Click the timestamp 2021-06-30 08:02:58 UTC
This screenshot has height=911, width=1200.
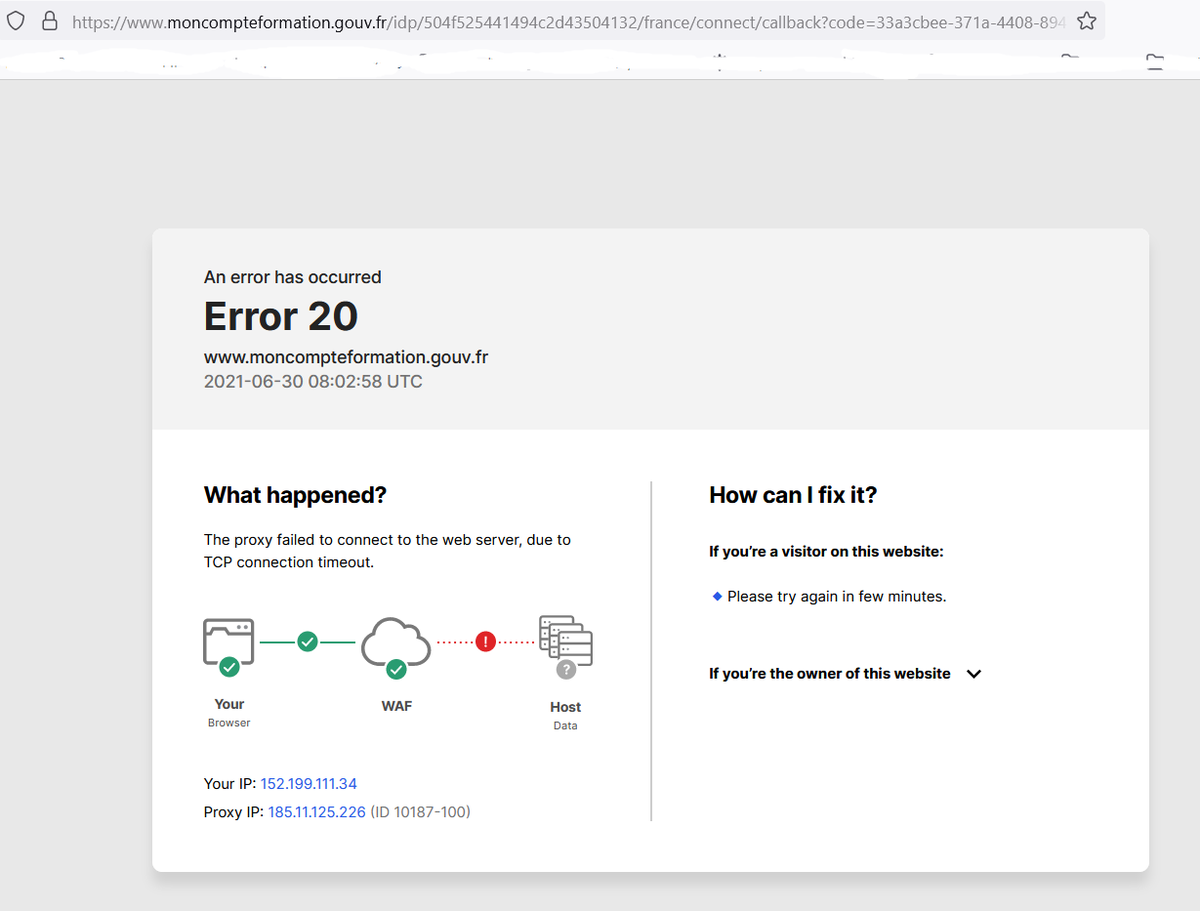tap(313, 382)
